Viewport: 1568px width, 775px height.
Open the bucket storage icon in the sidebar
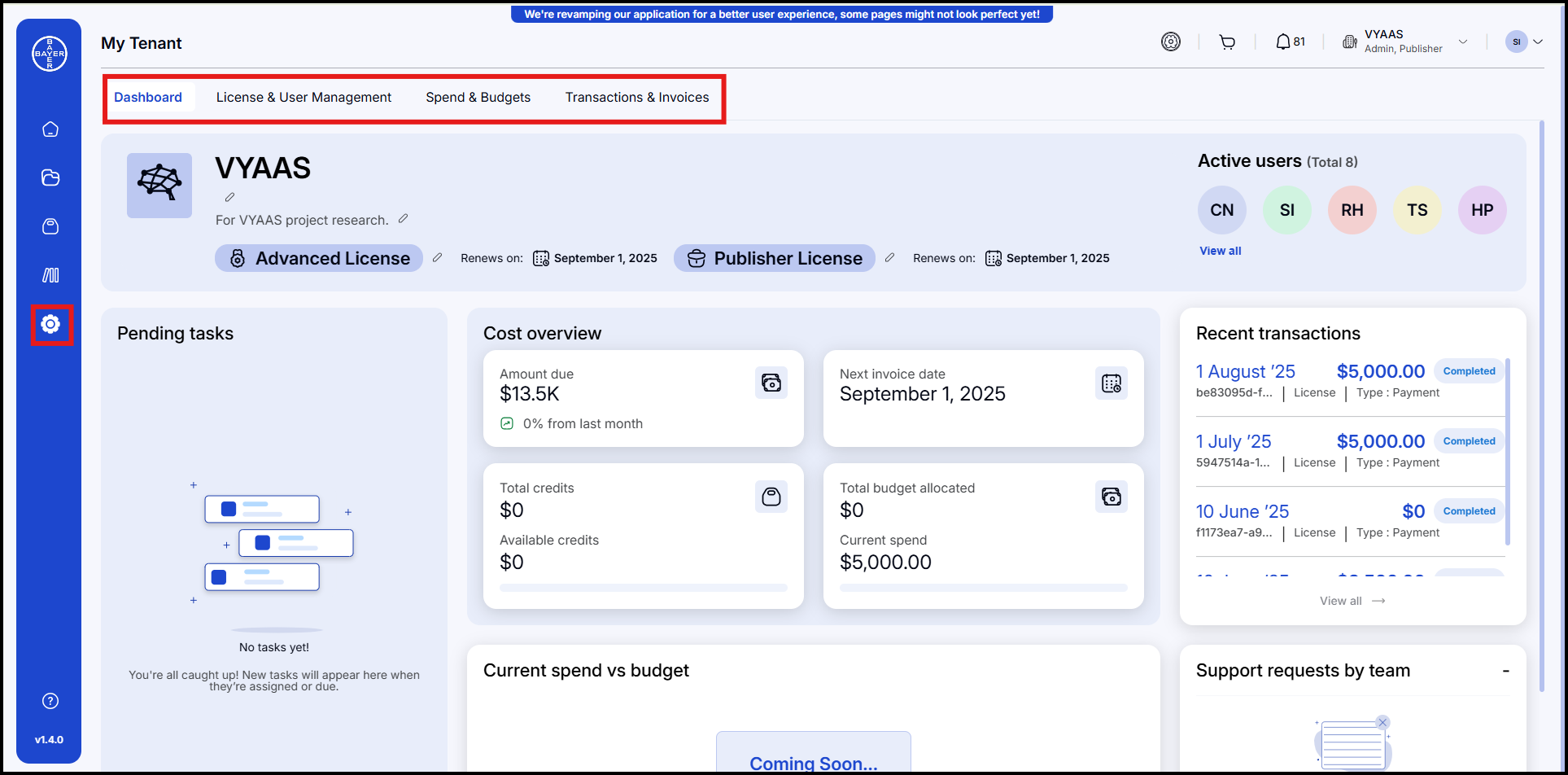point(50,226)
